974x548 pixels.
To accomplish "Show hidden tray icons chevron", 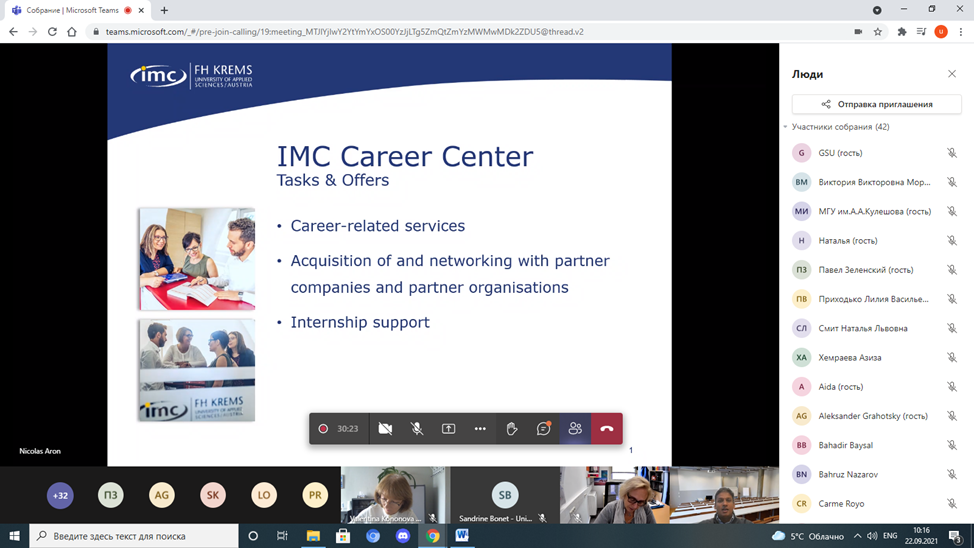I will [x=857, y=536].
